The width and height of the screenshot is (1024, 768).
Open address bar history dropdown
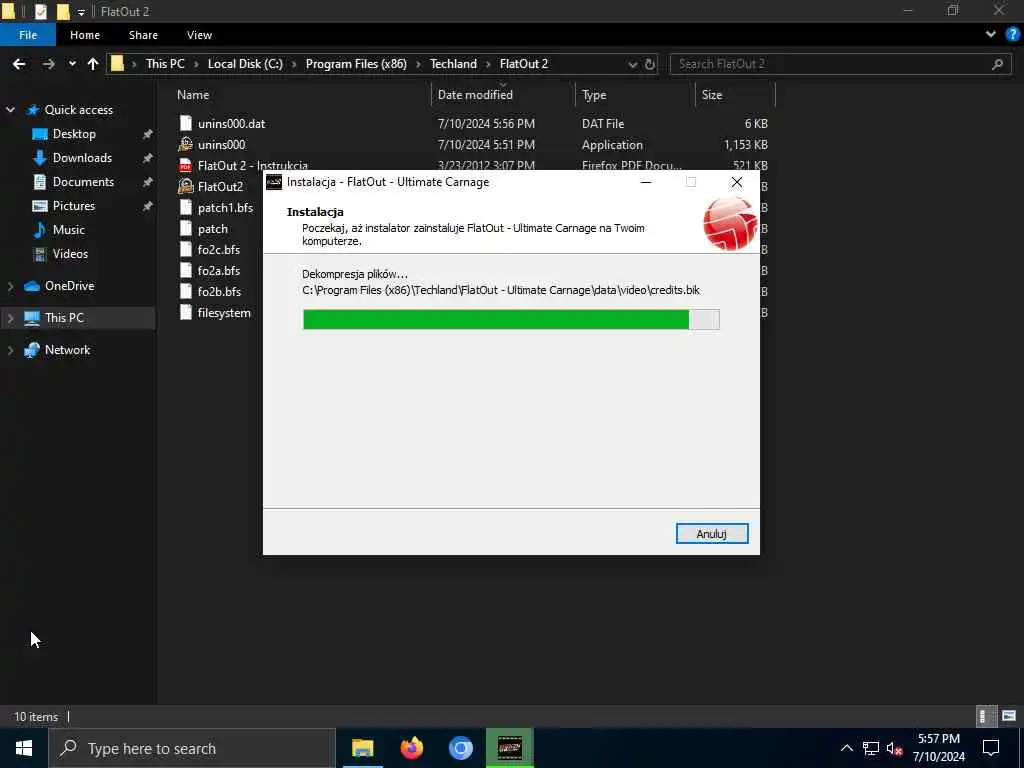click(632, 65)
